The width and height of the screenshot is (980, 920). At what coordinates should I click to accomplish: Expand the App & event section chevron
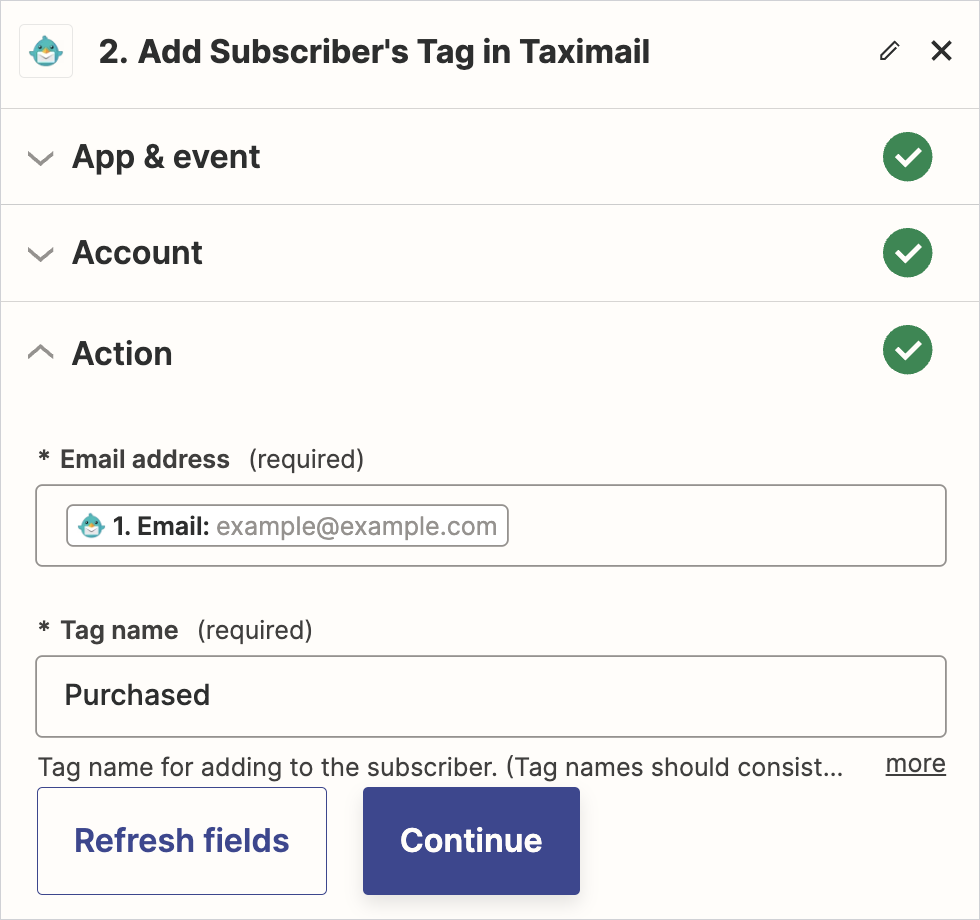tap(40, 158)
